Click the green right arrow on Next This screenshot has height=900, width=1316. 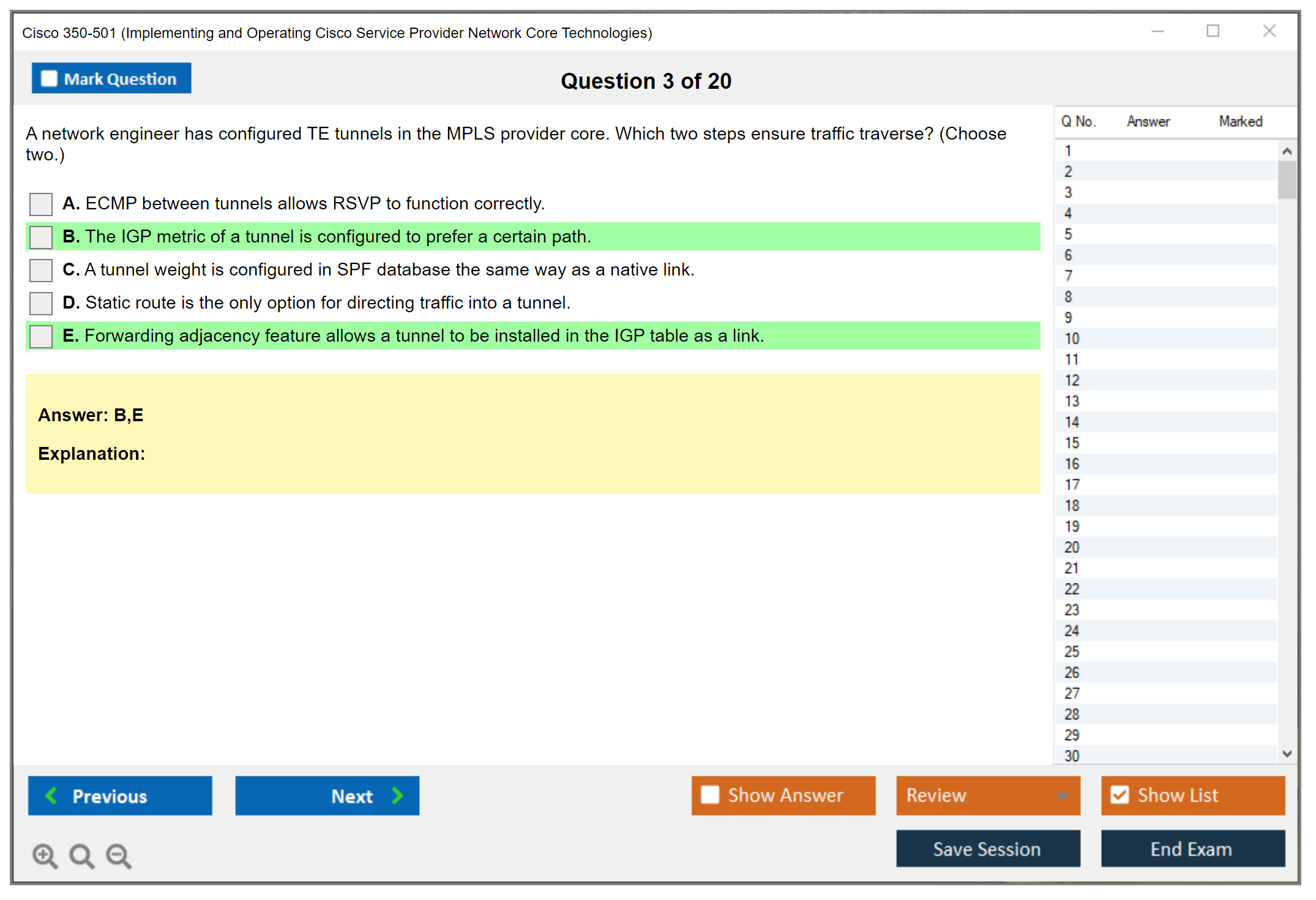pyautogui.click(x=398, y=795)
